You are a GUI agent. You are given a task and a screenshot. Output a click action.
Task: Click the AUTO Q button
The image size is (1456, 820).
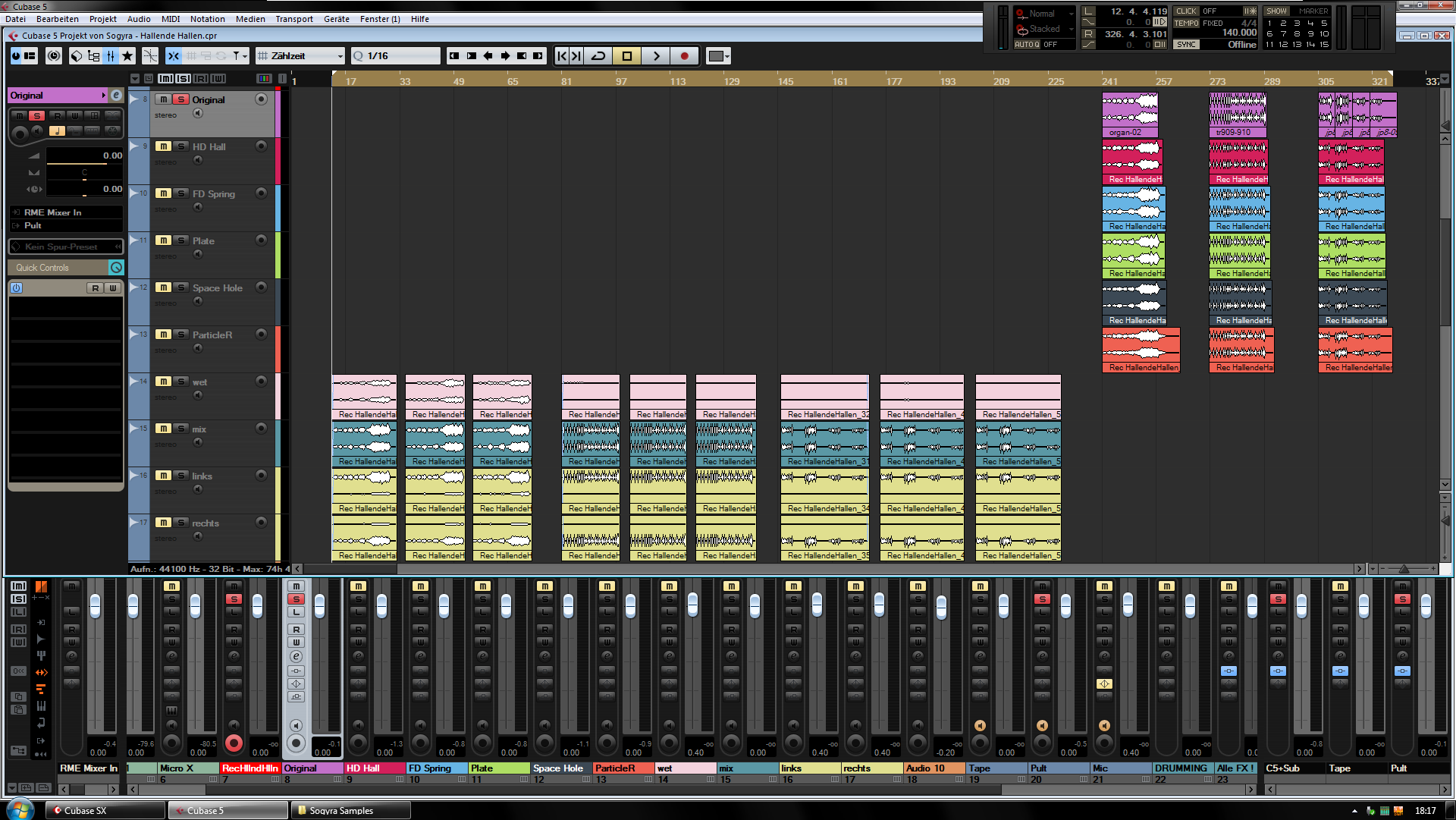(x=1028, y=44)
